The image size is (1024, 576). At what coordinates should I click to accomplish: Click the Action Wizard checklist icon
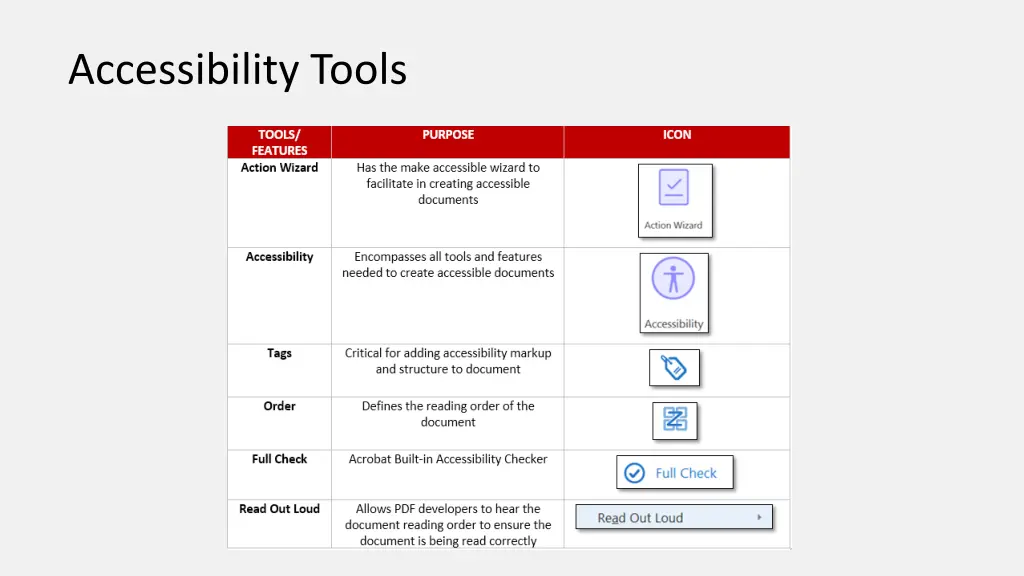pyautogui.click(x=674, y=189)
